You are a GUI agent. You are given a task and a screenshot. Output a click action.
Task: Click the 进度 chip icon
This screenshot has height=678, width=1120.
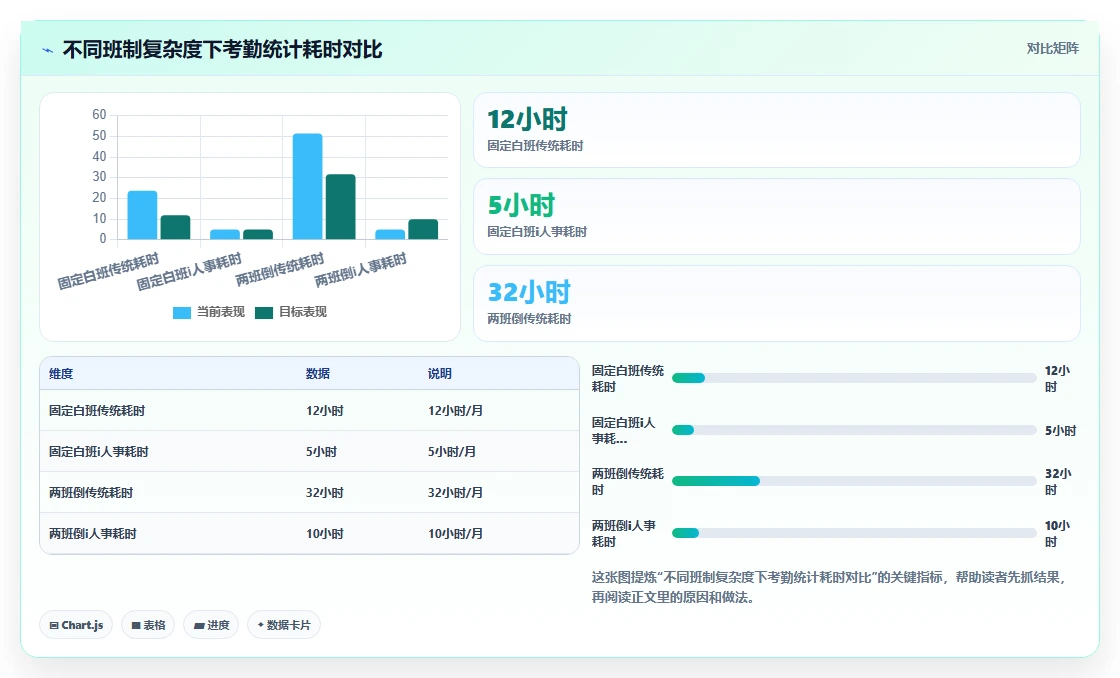(199, 626)
